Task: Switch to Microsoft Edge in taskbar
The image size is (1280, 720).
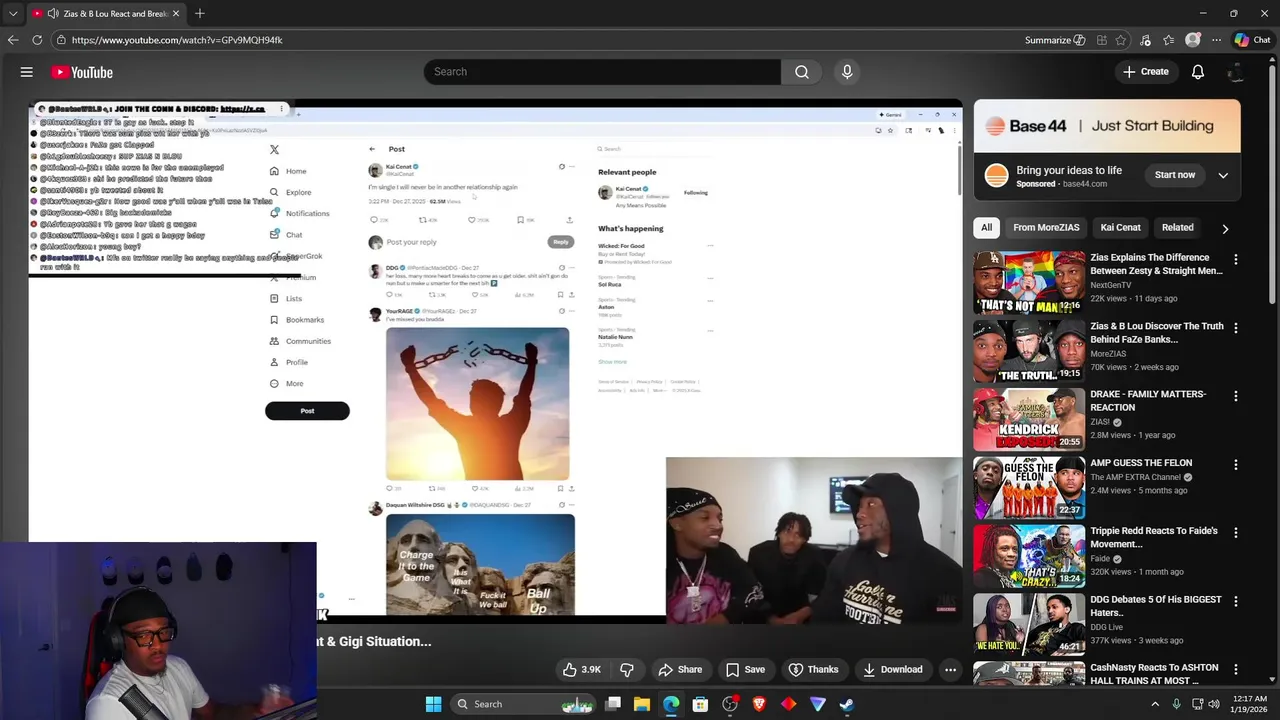Action: (x=671, y=704)
